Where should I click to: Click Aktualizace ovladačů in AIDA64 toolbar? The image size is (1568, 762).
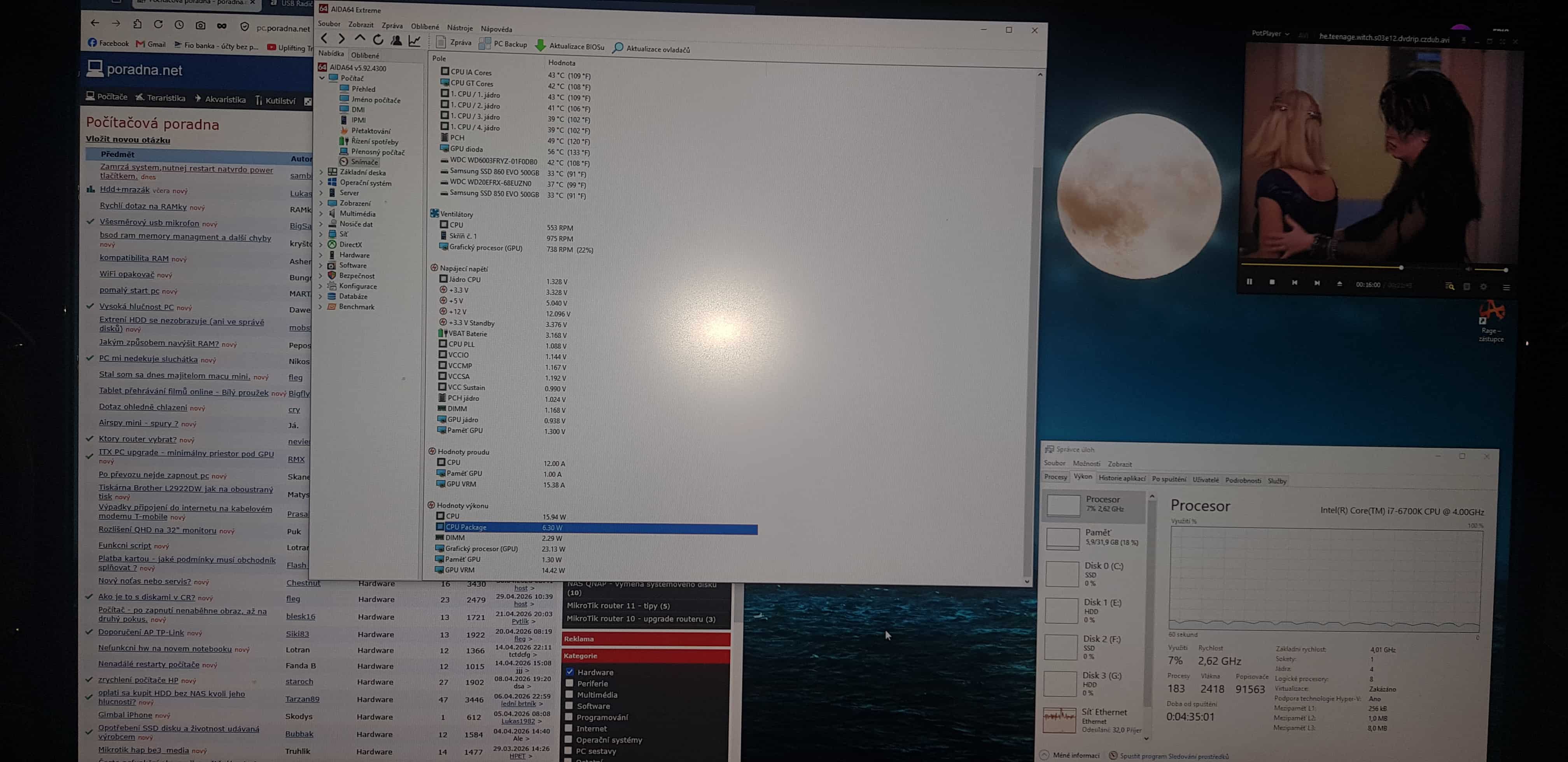click(651, 49)
